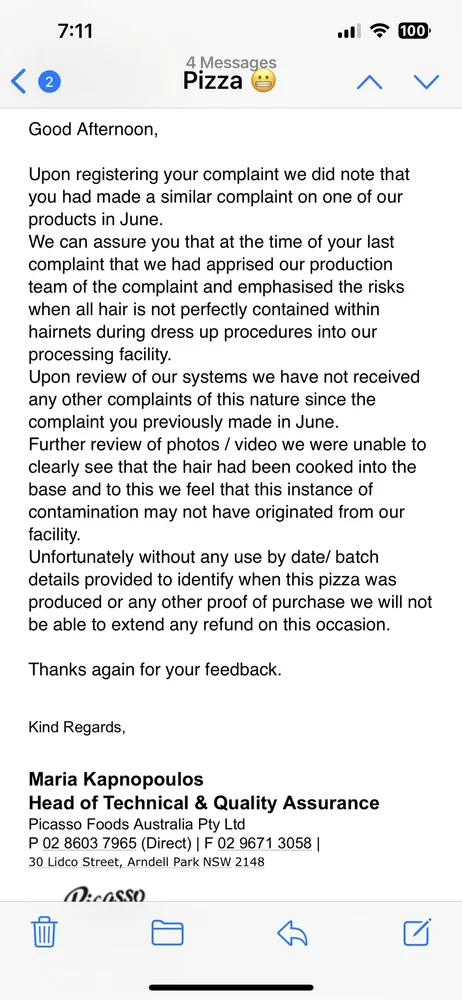The height and width of the screenshot is (1000, 462).
Task: Tap the 7:11 clock in status bar
Action: tap(75, 31)
